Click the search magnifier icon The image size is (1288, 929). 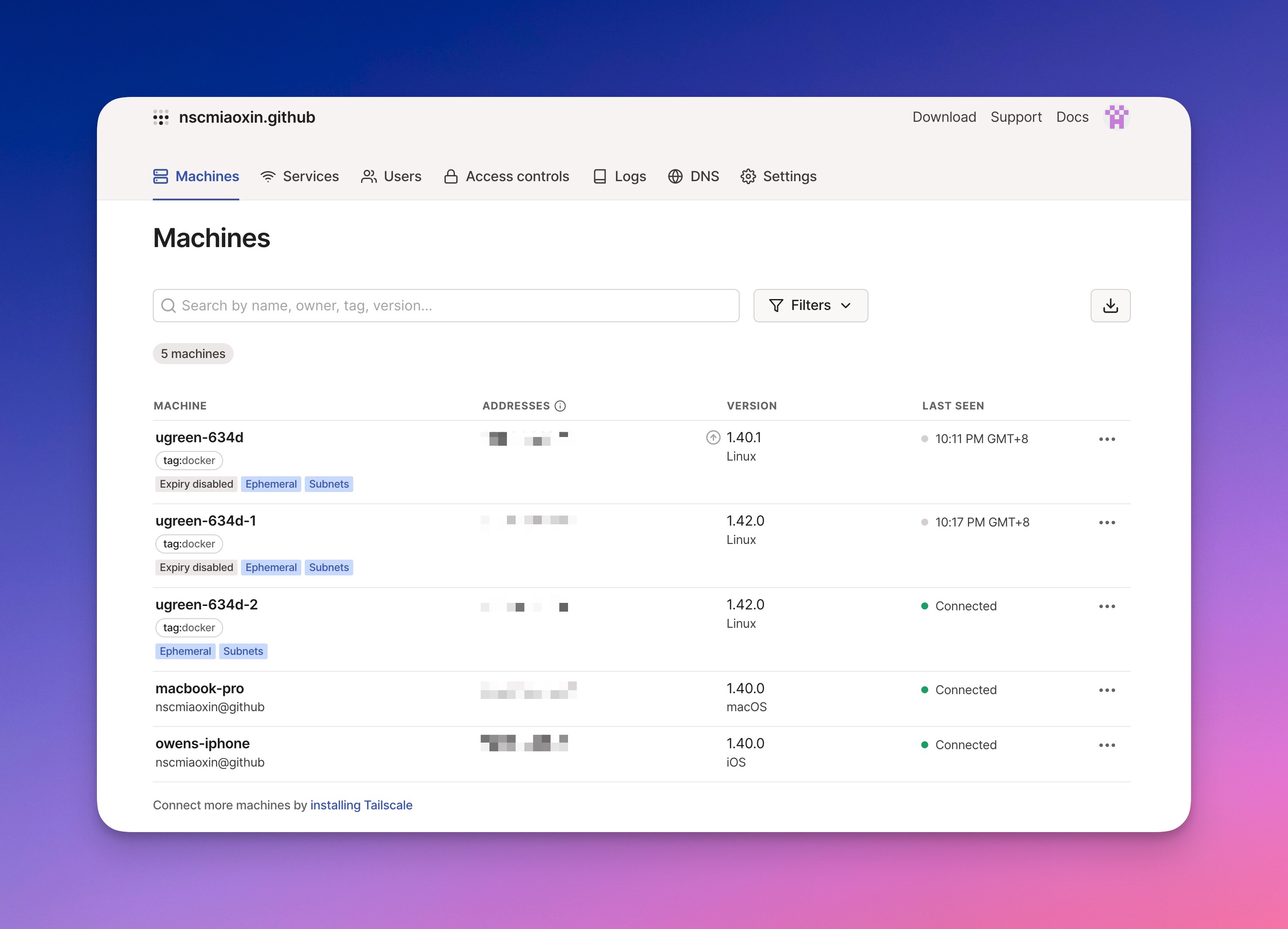[x=168, y=306]
